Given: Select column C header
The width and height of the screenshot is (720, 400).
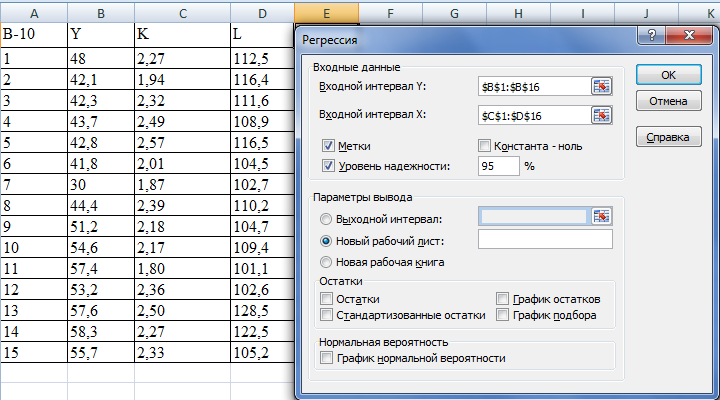Looking at the screenshot, I should pyautogui.click(x=183, y=14).
